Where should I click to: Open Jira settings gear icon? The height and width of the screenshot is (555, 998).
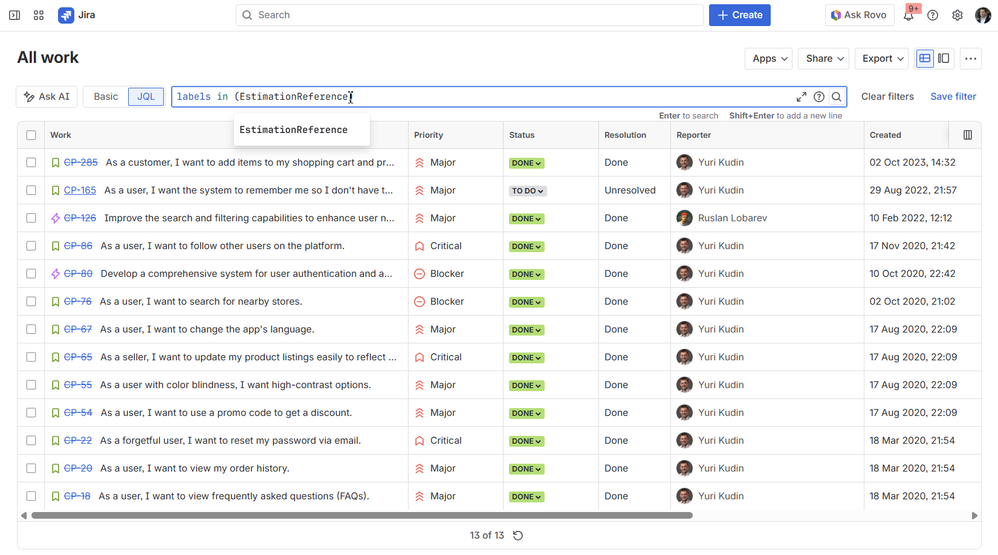(957, 15)
